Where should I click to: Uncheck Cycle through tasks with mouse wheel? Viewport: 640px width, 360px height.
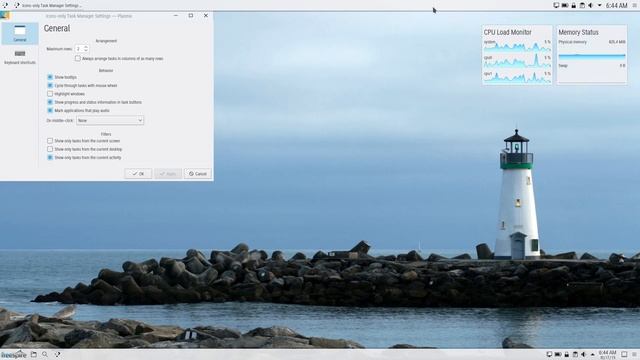50,86
